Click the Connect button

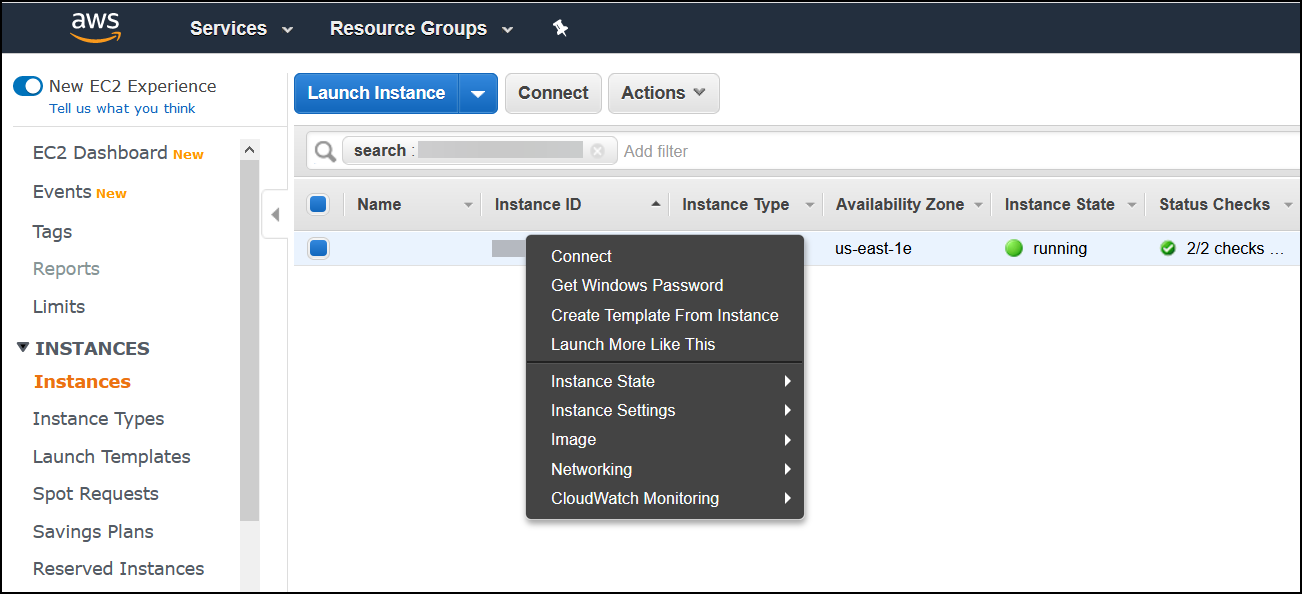[553, 92]
